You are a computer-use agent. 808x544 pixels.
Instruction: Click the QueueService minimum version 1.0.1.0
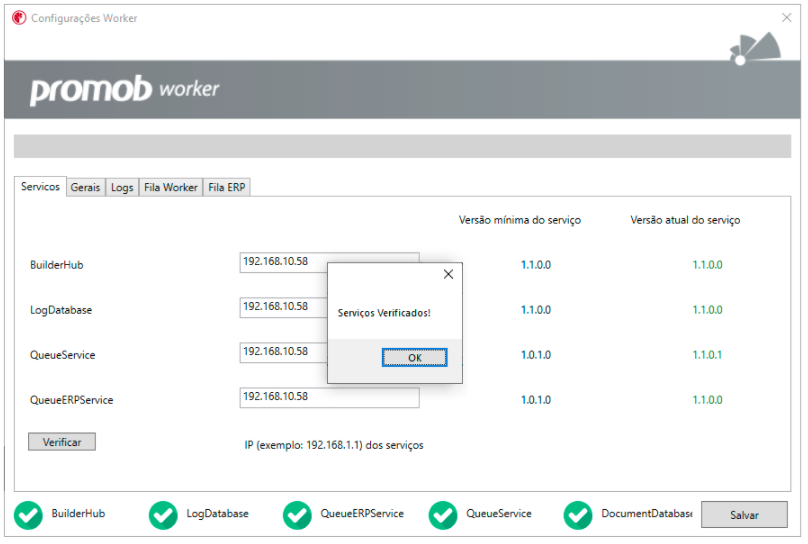point(535,355)
